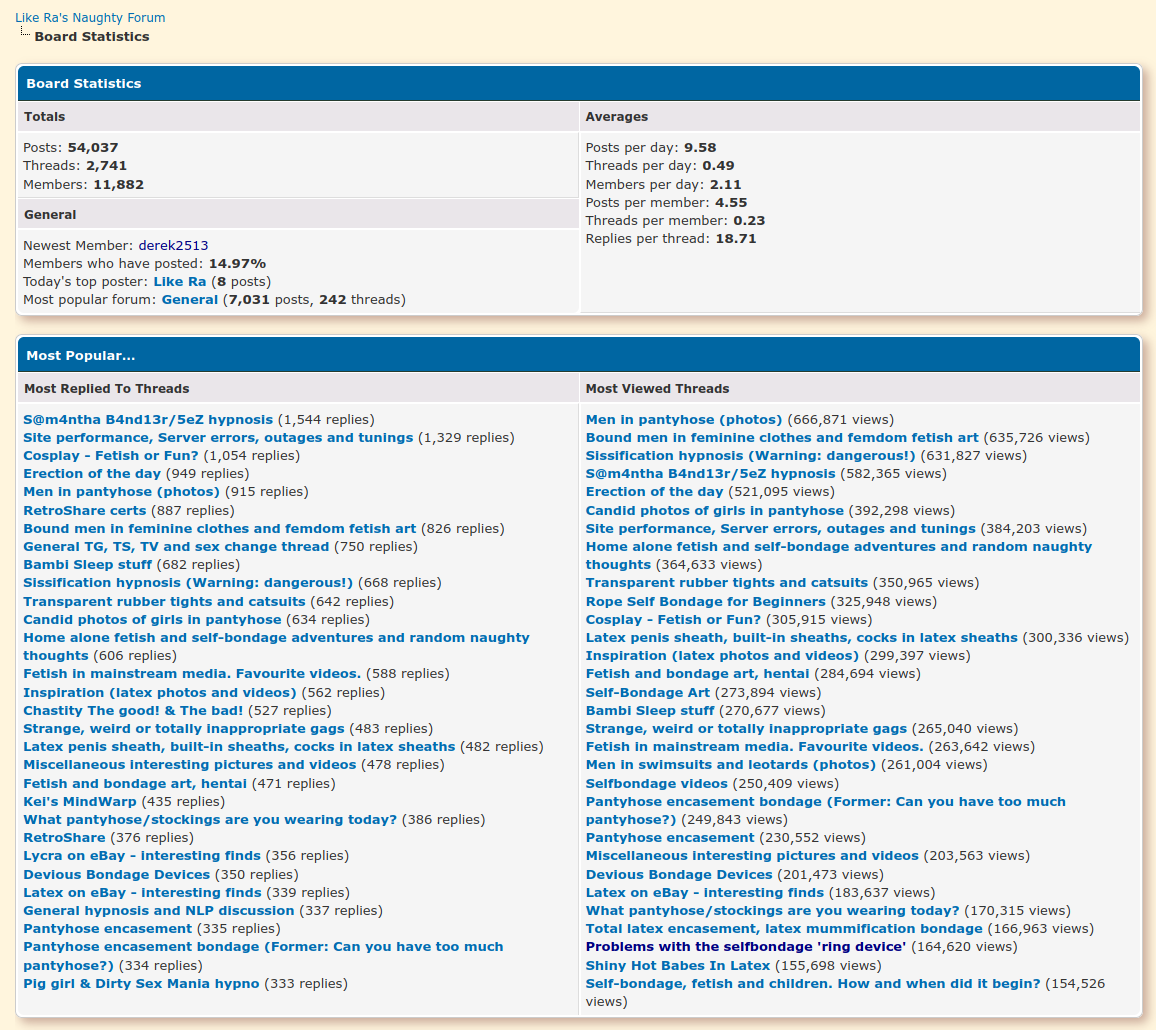View newest member derek2513's profile
Image resolution: width=1156 pixels, height=1030 pixels.
click(x=173, y=246)
